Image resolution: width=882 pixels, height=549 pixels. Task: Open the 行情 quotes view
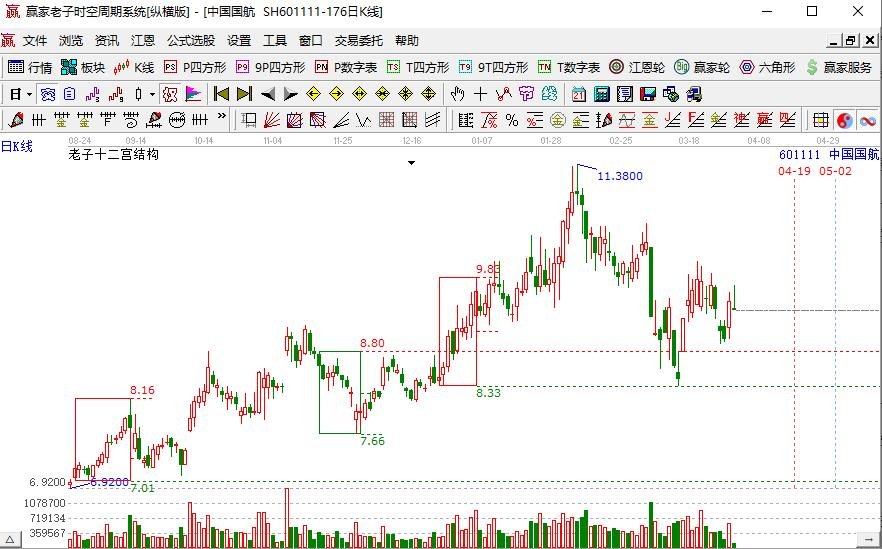[30, 68]
